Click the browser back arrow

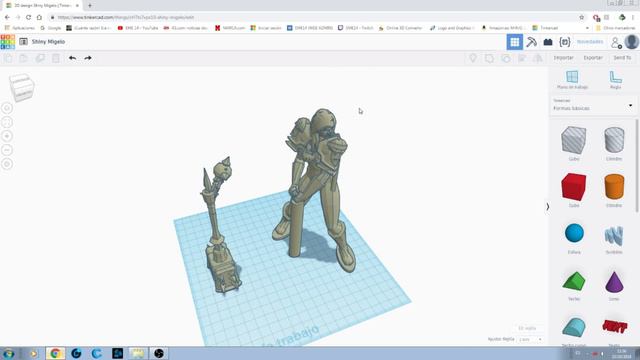click(x=7, y=17)
